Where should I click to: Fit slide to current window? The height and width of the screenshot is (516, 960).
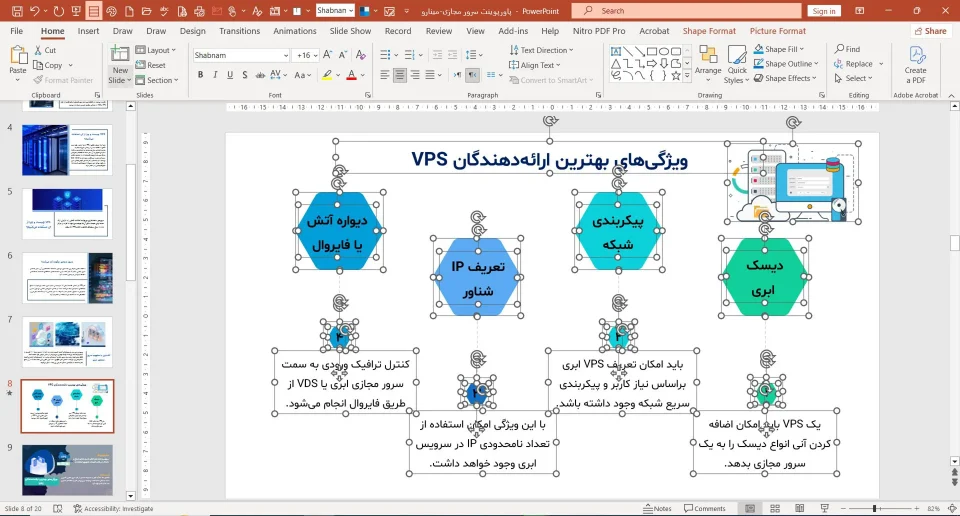(952, 509)
